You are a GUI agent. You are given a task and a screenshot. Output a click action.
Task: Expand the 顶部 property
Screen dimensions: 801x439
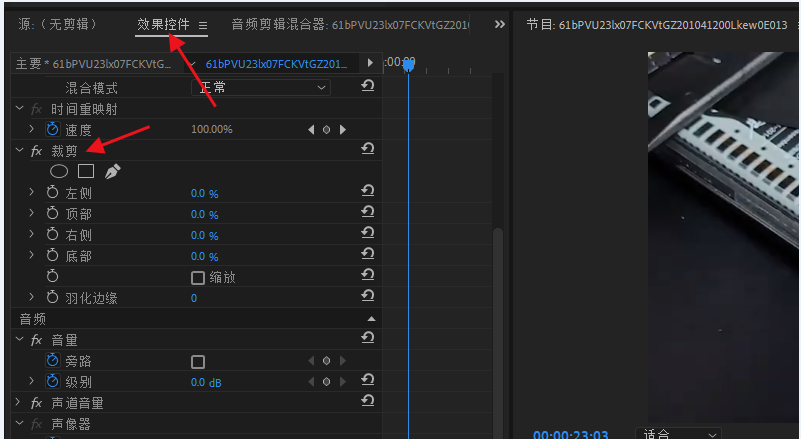point(32,213)
